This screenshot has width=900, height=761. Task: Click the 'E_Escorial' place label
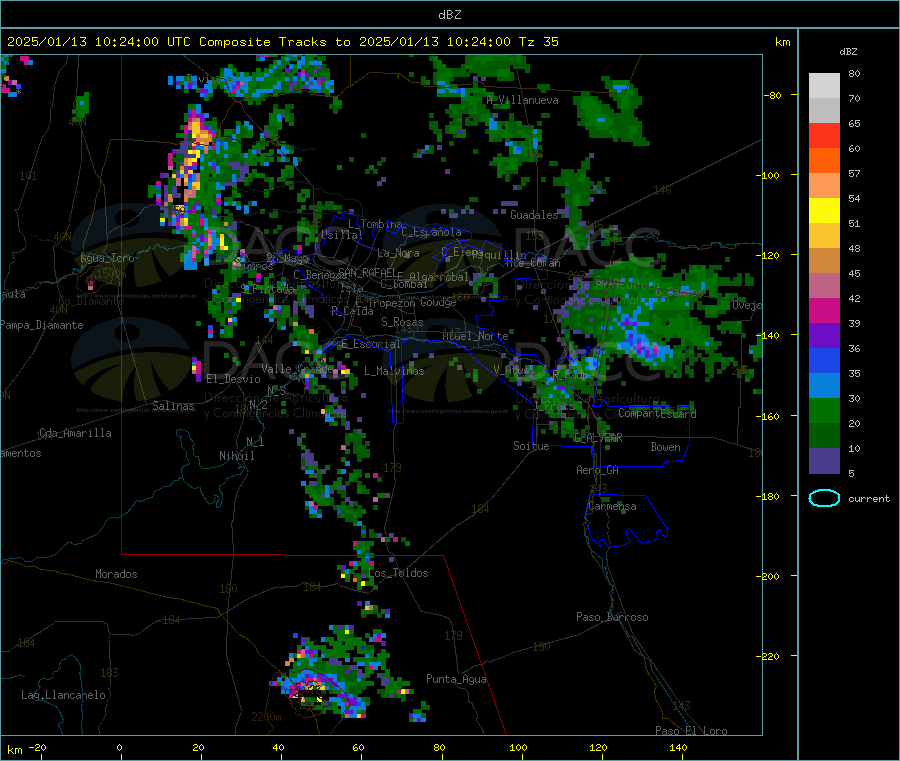pos(371,344)
